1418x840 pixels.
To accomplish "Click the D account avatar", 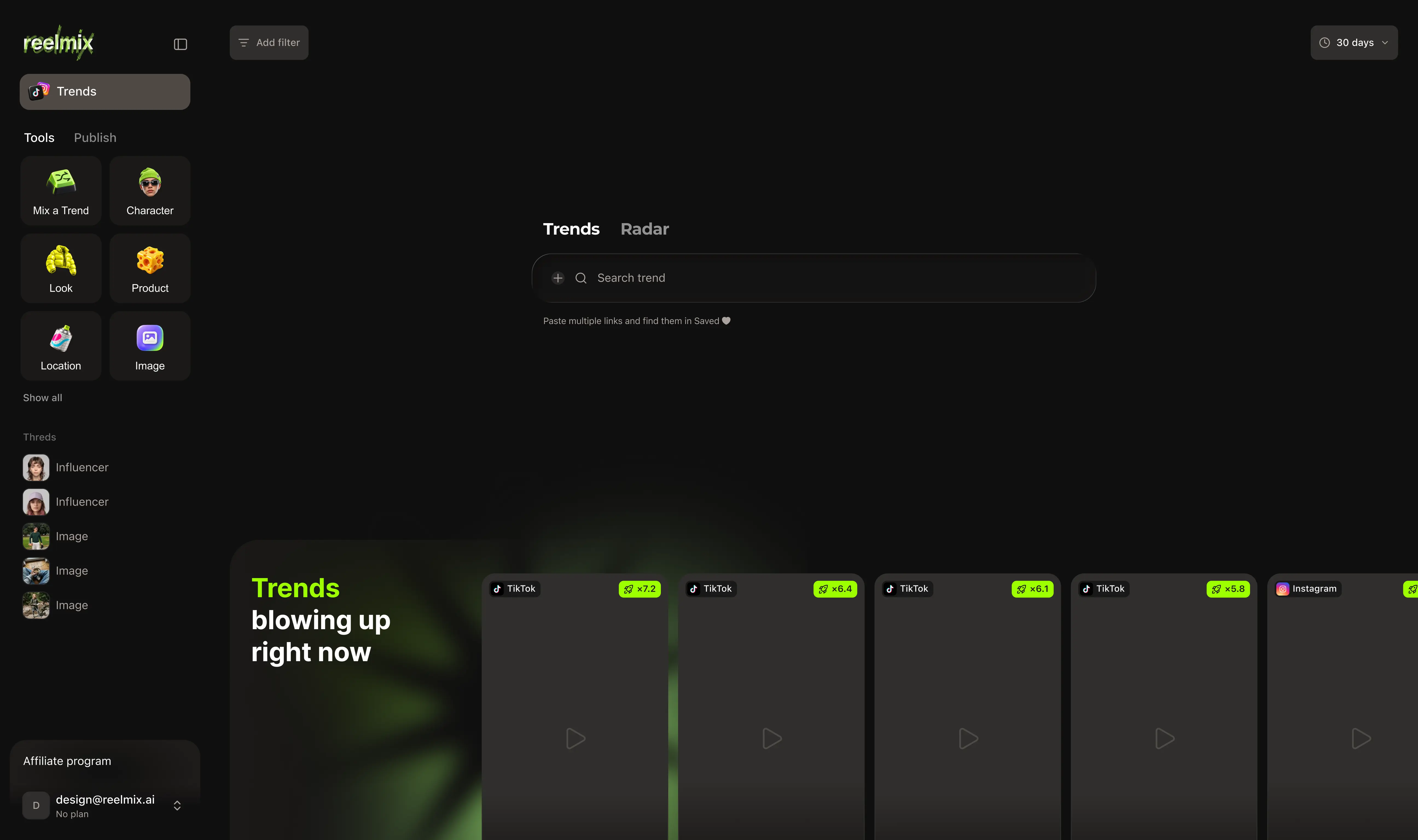I will point(36,806).
